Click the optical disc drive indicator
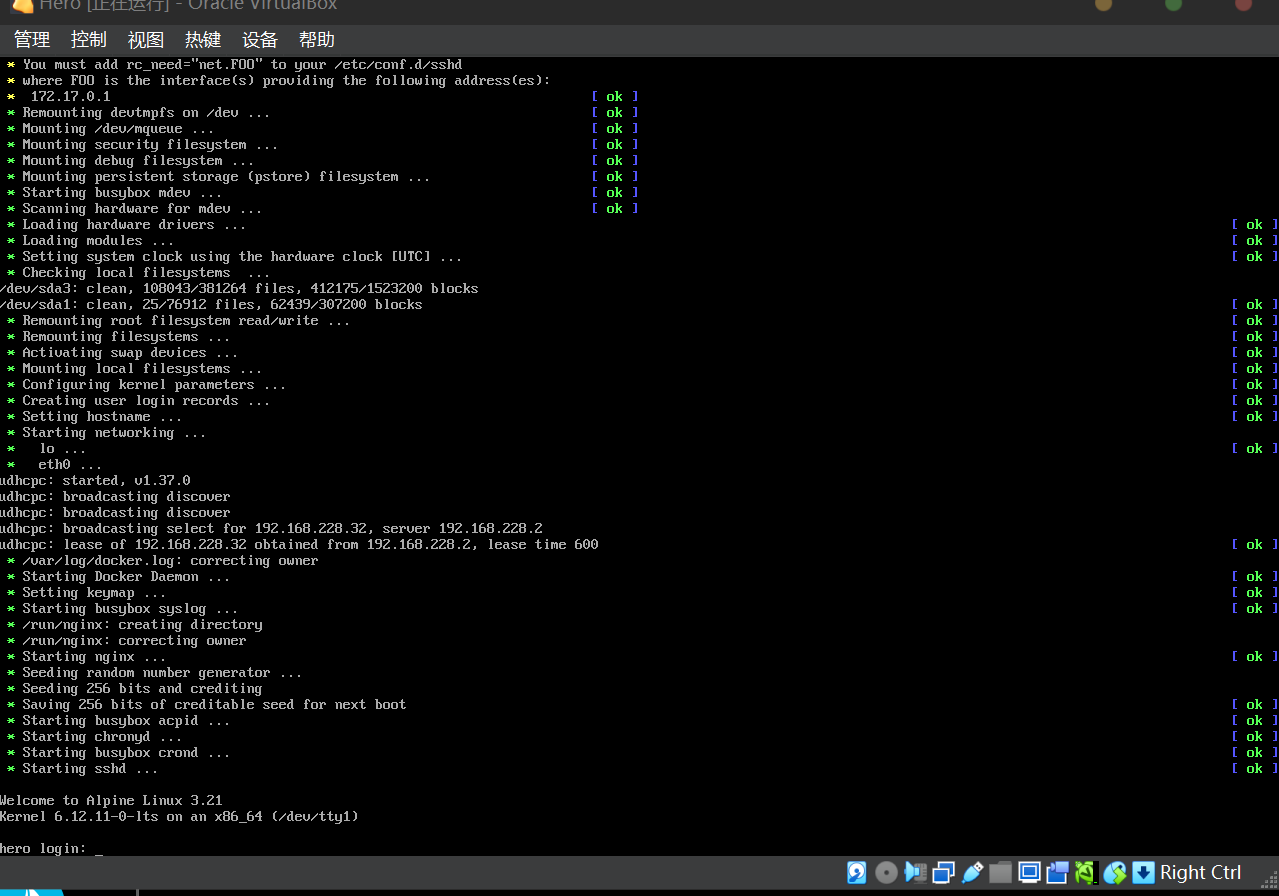 (x=886, y=873)
